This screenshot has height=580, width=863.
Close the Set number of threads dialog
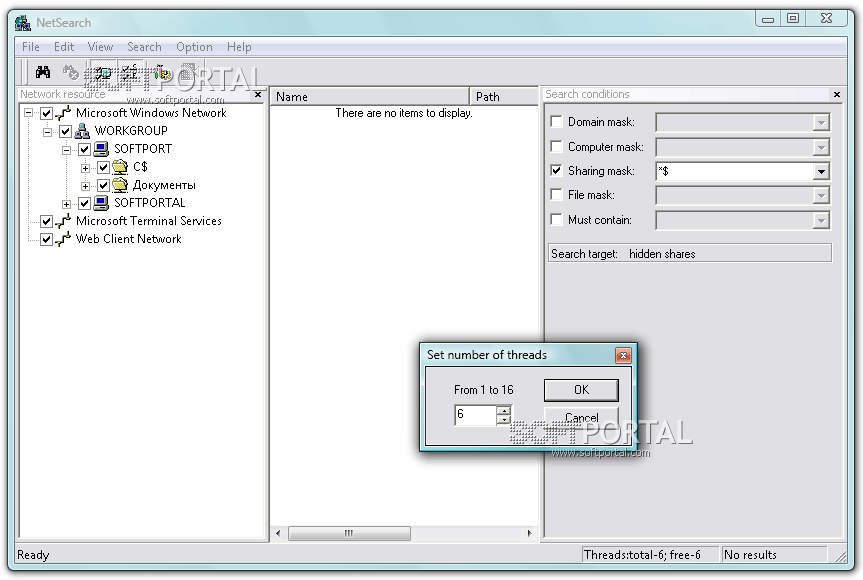pyautogui.click(x=623, y=355)
